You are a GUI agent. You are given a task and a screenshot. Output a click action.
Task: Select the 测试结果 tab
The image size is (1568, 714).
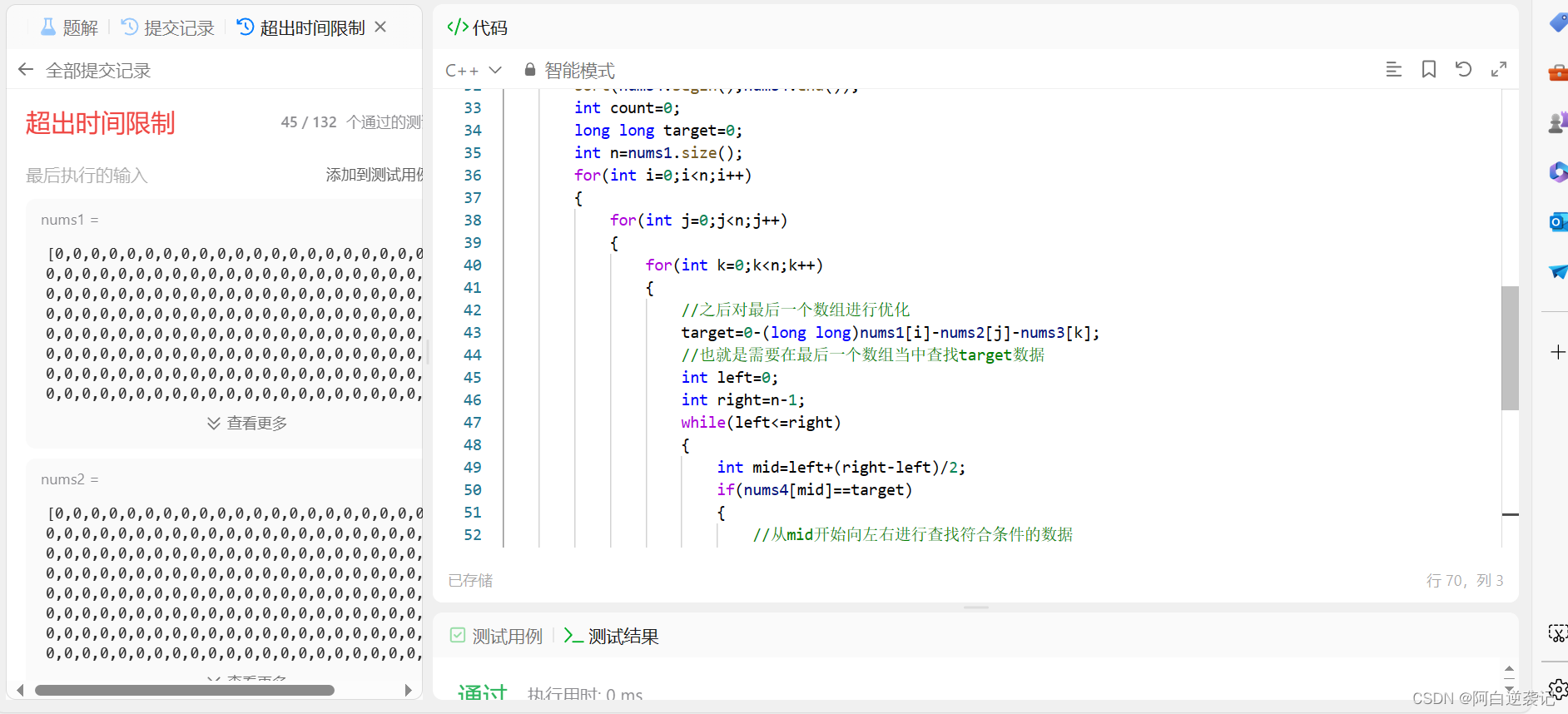(x=611, y=637)
